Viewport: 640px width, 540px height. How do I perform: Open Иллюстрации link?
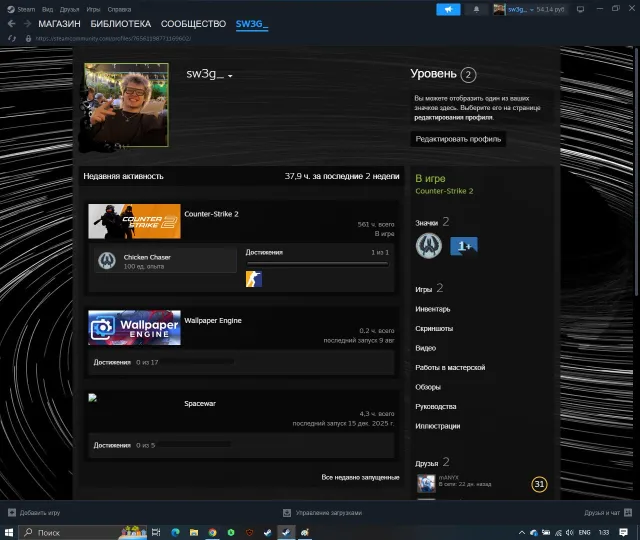(x=438, y=426)
